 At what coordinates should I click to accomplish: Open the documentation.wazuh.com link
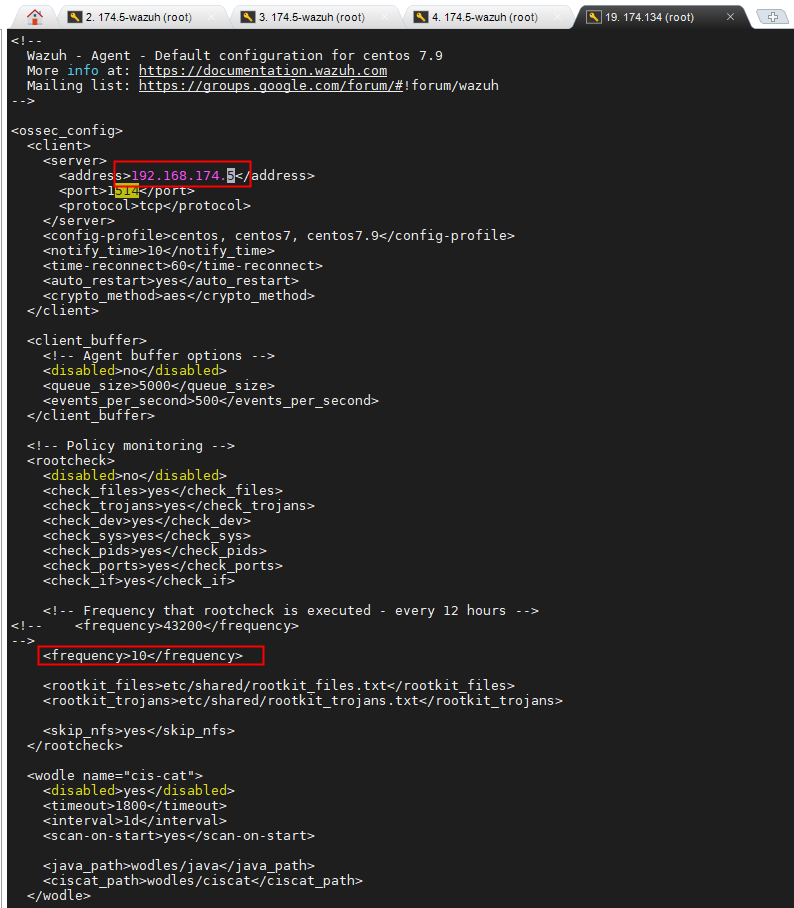click(x=263, y=71)
